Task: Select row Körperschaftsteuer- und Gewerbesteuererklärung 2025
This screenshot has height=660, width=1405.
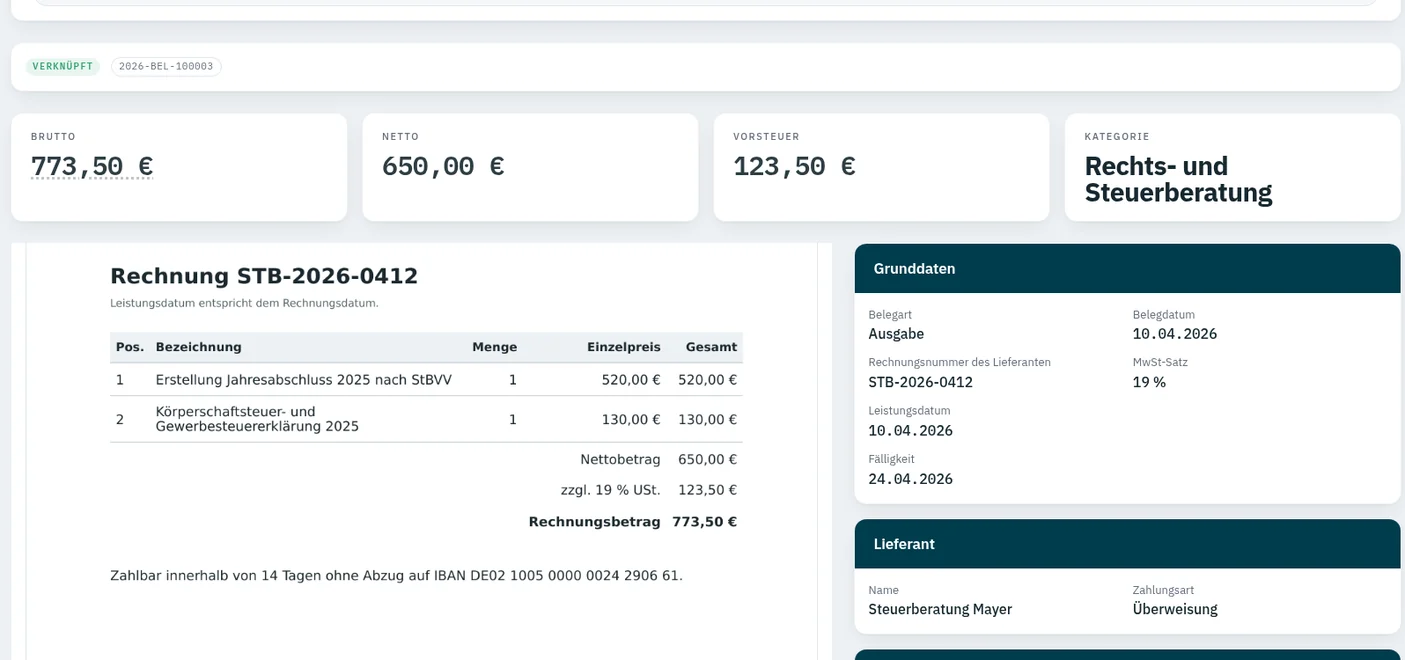Action: 426,419
